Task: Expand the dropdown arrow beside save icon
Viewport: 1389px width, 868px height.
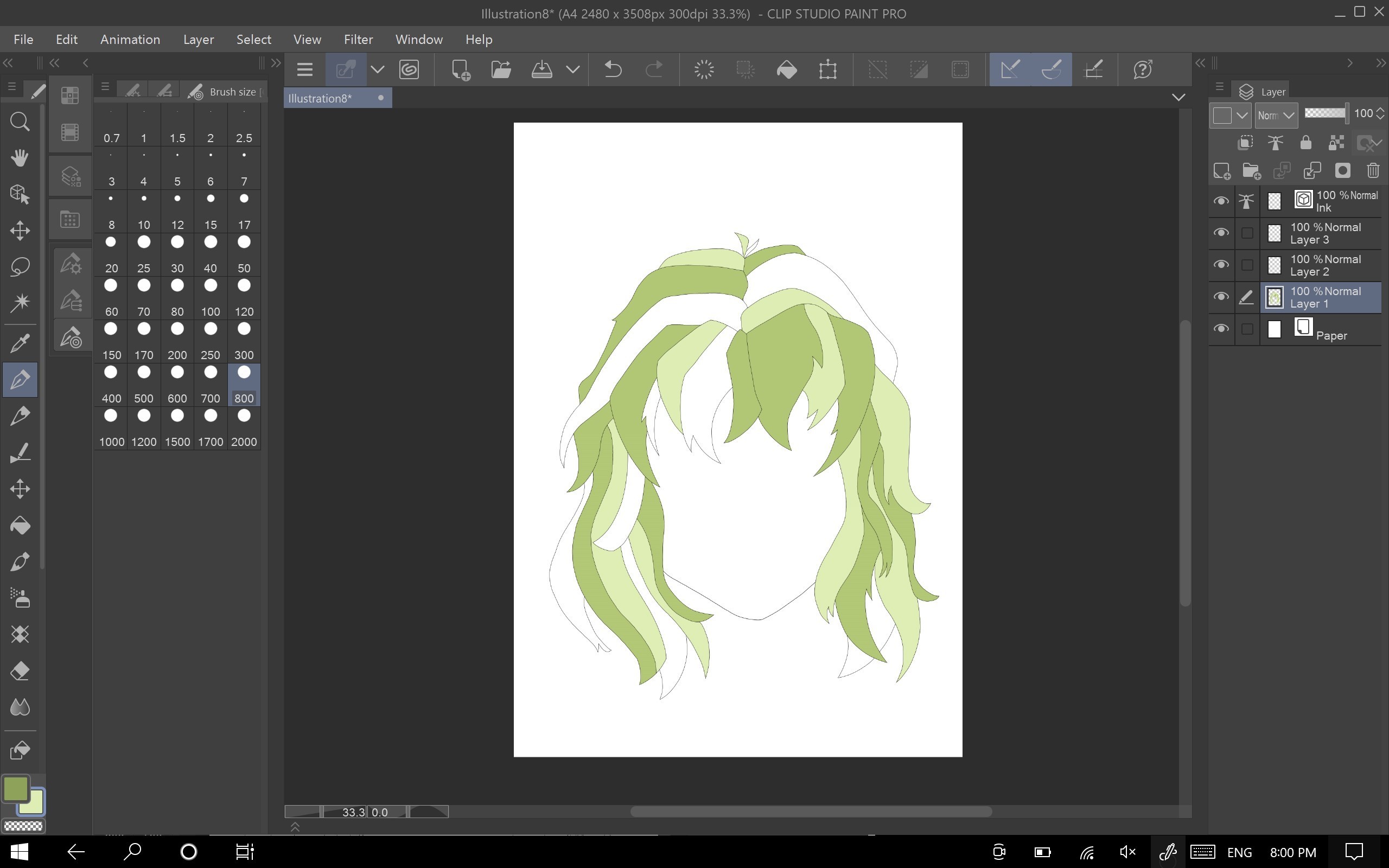Action: (572, 69)
